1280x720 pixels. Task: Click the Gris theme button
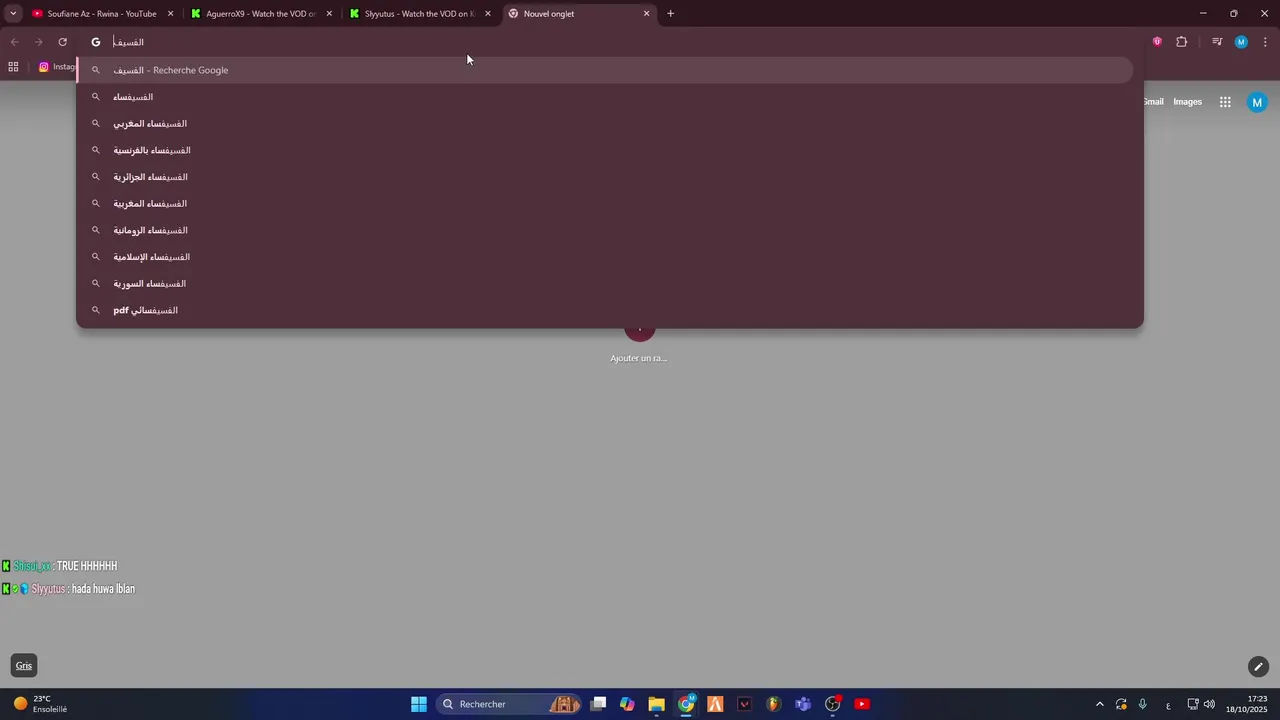24,666
